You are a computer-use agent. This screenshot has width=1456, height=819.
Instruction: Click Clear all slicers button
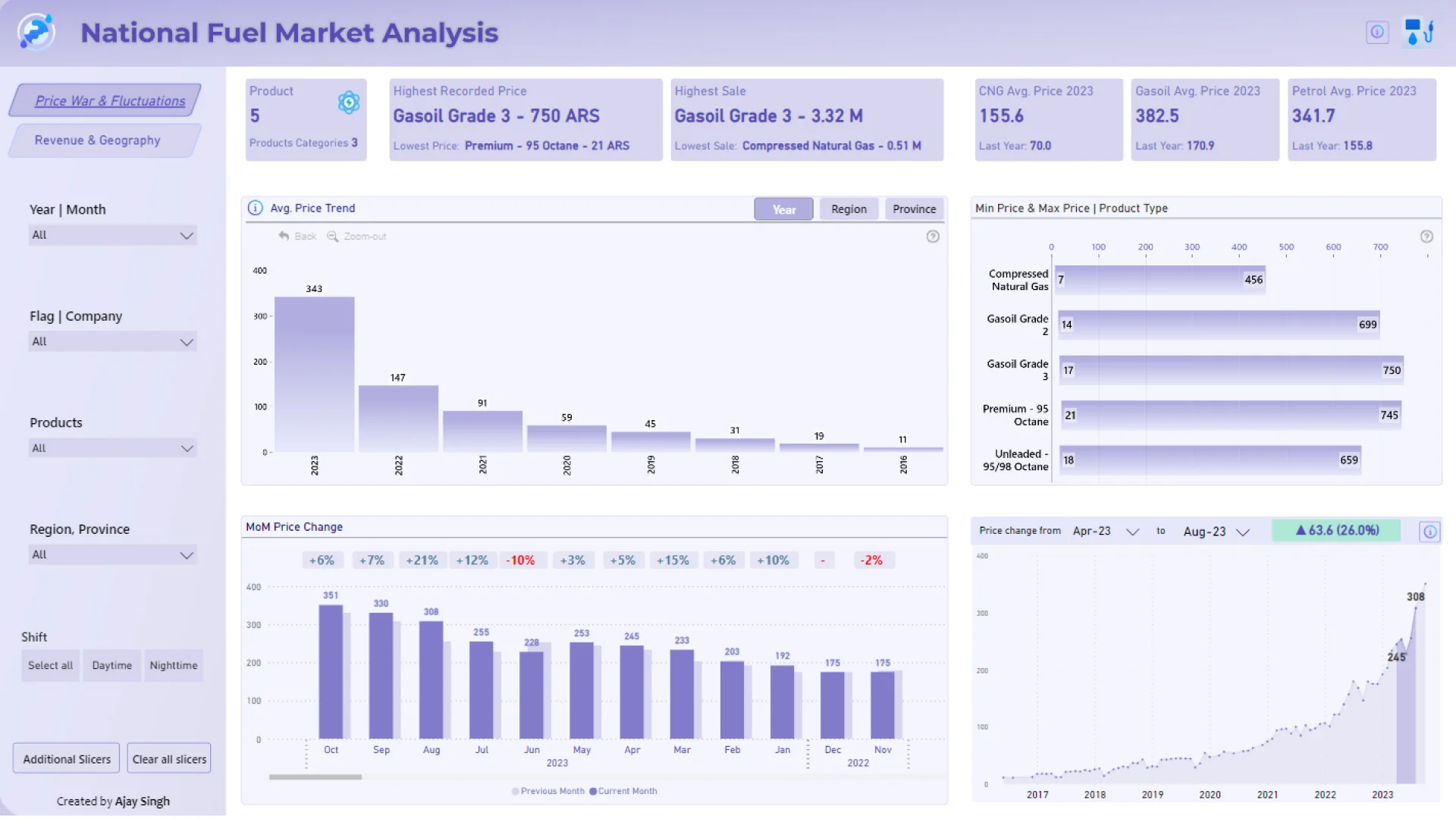(169, 759)
